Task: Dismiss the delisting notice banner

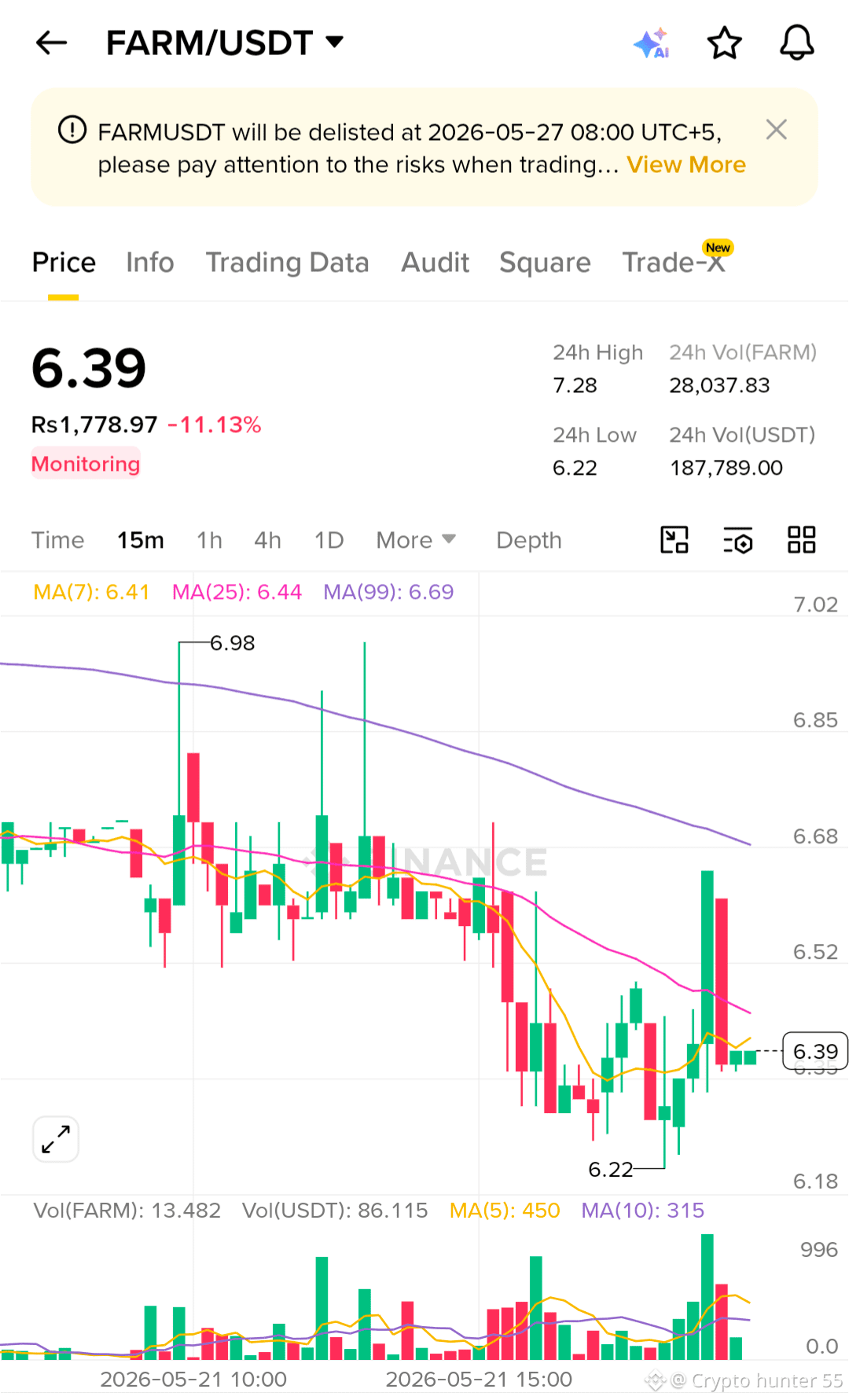Action: coord(776,130)
